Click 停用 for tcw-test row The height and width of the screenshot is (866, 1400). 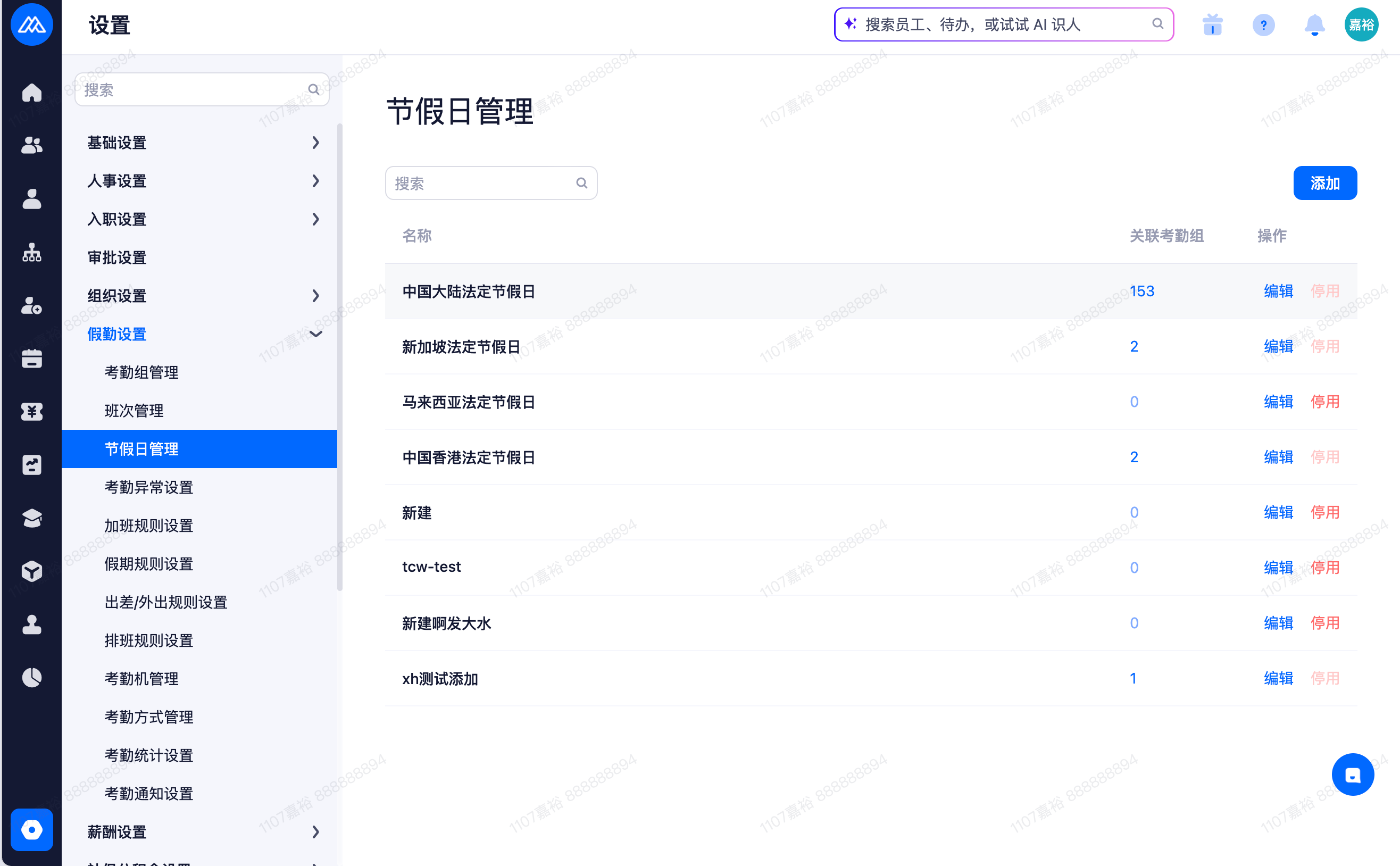point(1324,568)
